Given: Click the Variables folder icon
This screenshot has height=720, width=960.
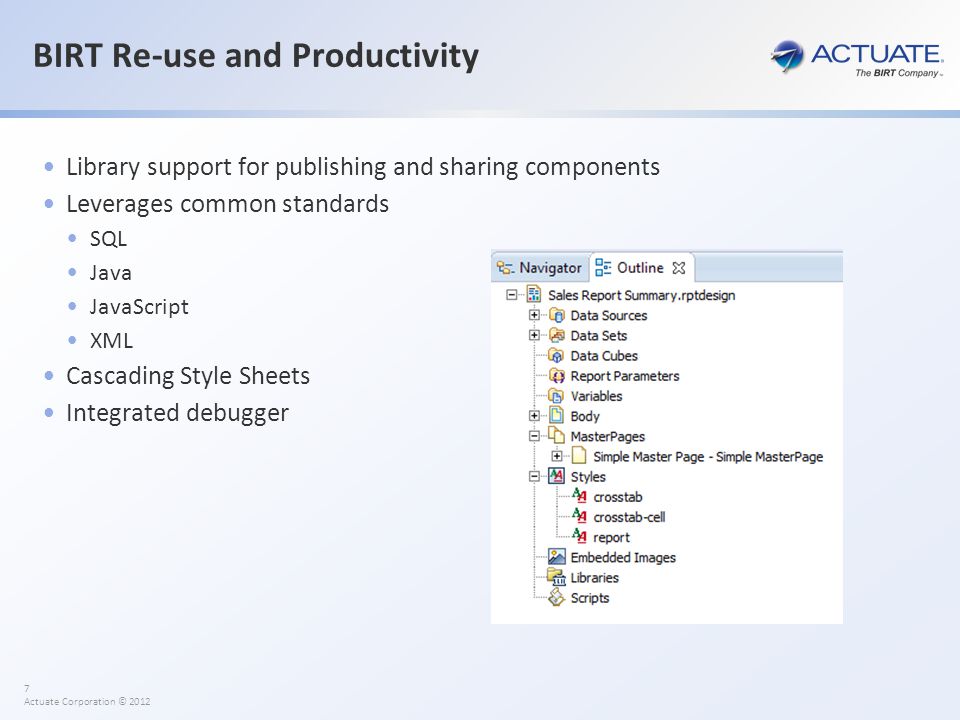Looking at the screenshot, I should pos(557,396).
